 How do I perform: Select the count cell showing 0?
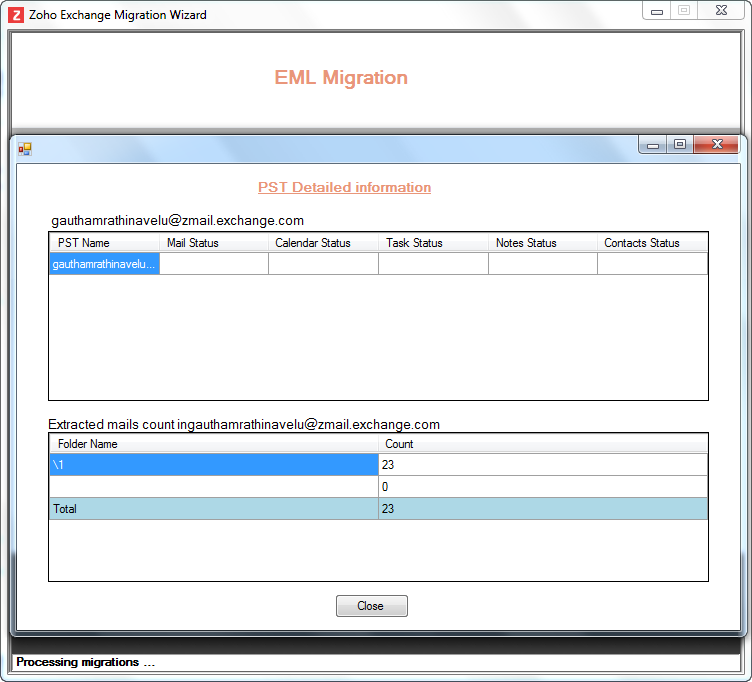(543, 487)
